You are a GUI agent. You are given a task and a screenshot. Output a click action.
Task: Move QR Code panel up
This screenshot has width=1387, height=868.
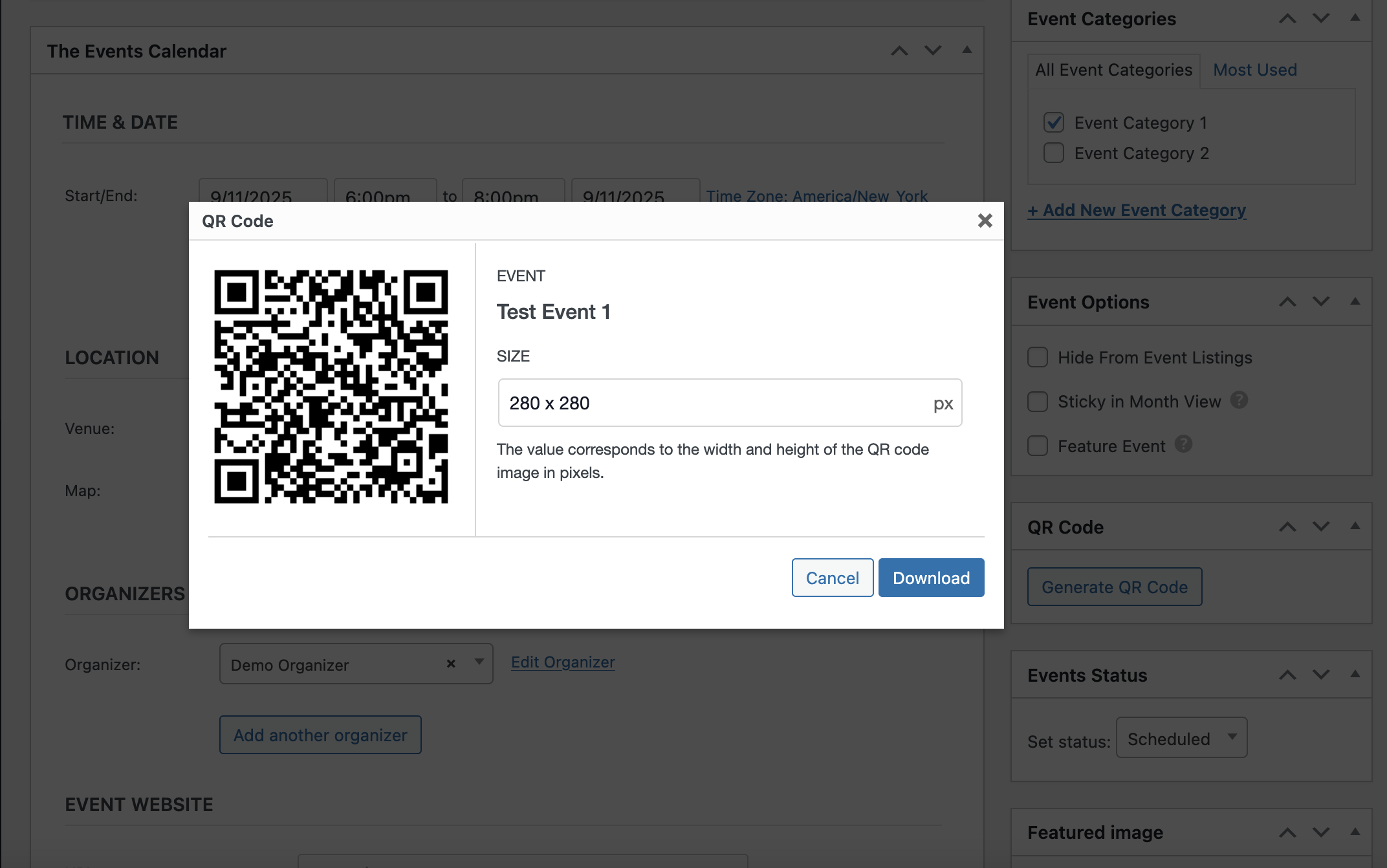pyautogui.click(x=1287, y=527)
